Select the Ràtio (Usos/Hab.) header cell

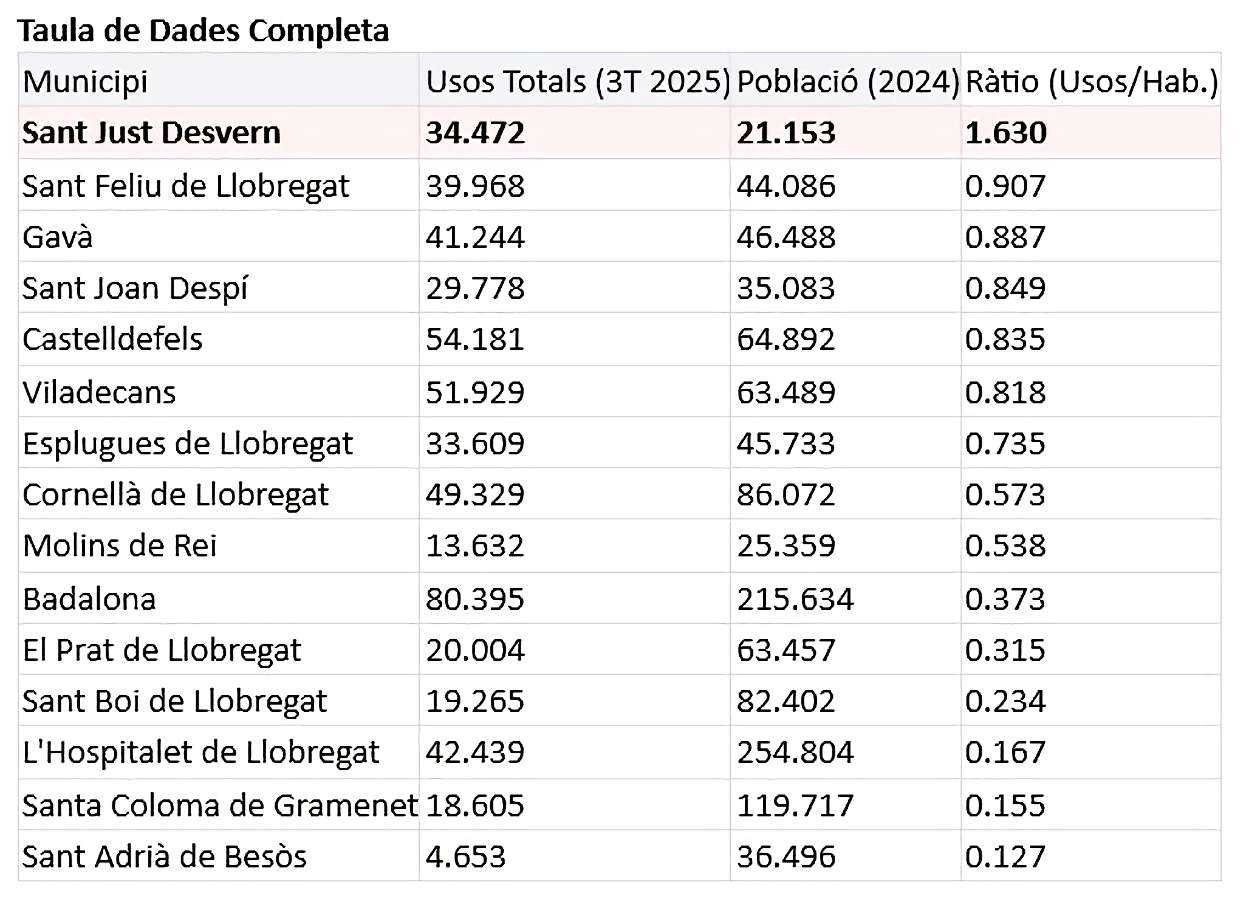(x=1091, y=81)
